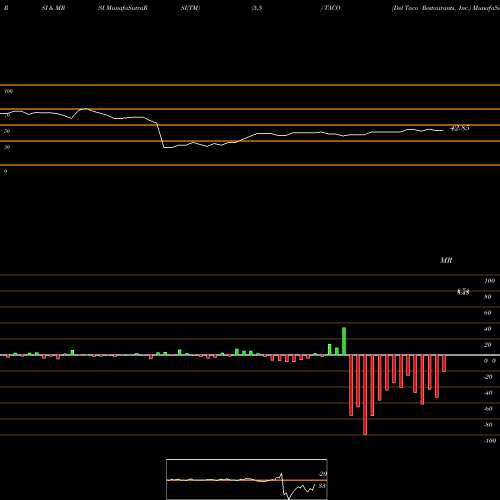
Task: Click the '-40' label on MR axis
Action: coord(488,393)
